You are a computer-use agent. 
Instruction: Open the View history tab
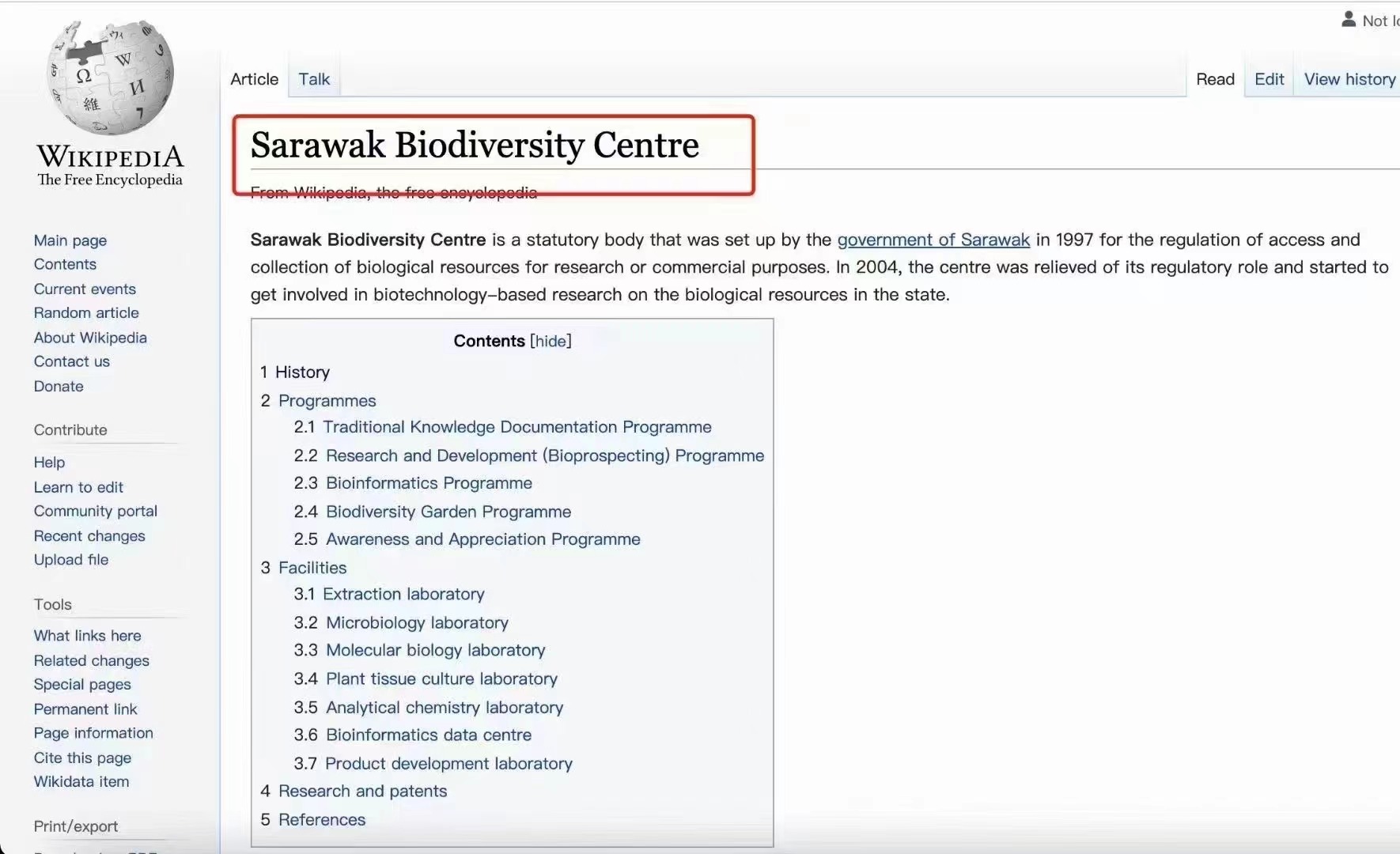[x=1349, y=79]
